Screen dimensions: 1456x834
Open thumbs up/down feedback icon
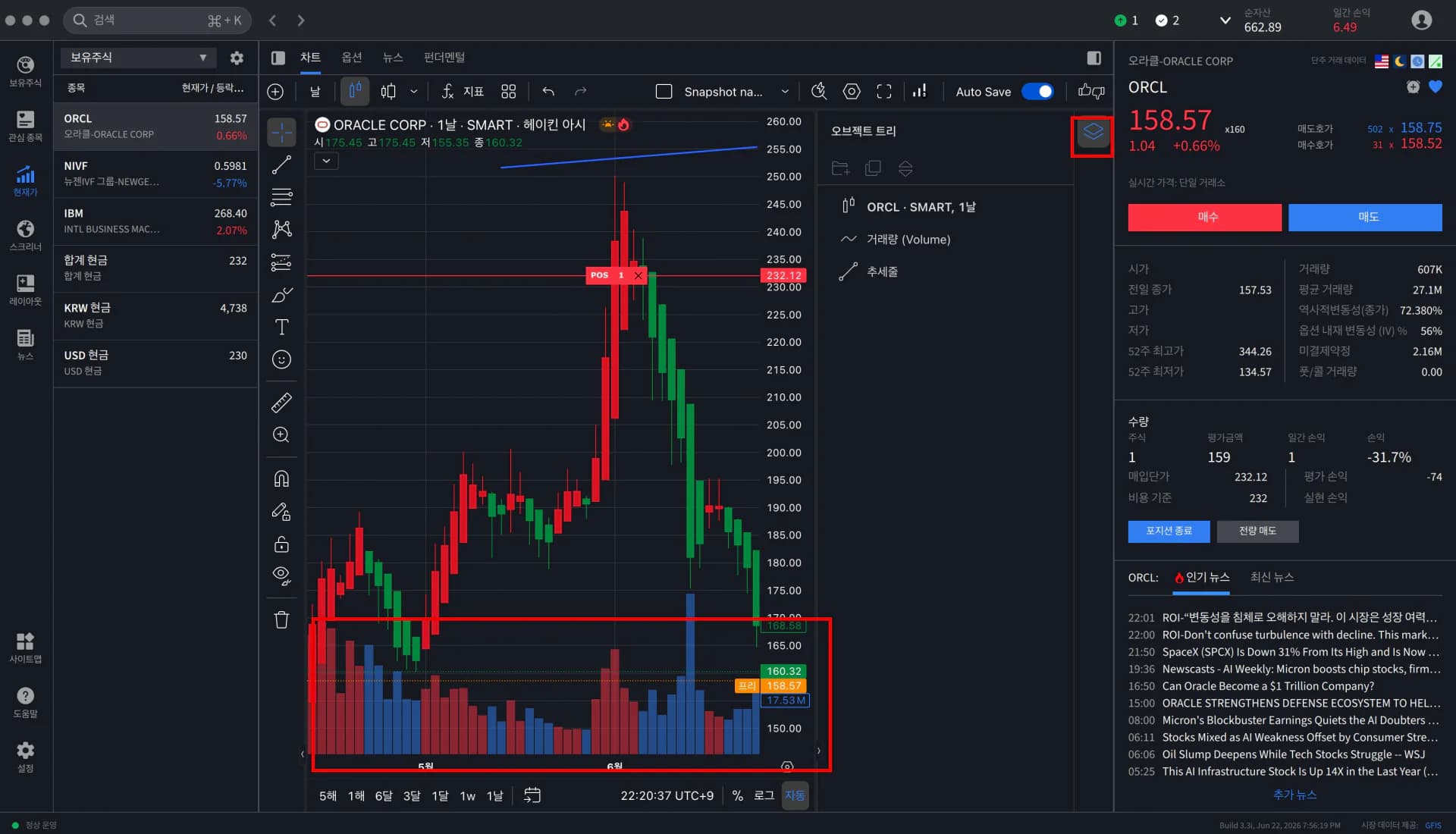(x=1091, y=92)
